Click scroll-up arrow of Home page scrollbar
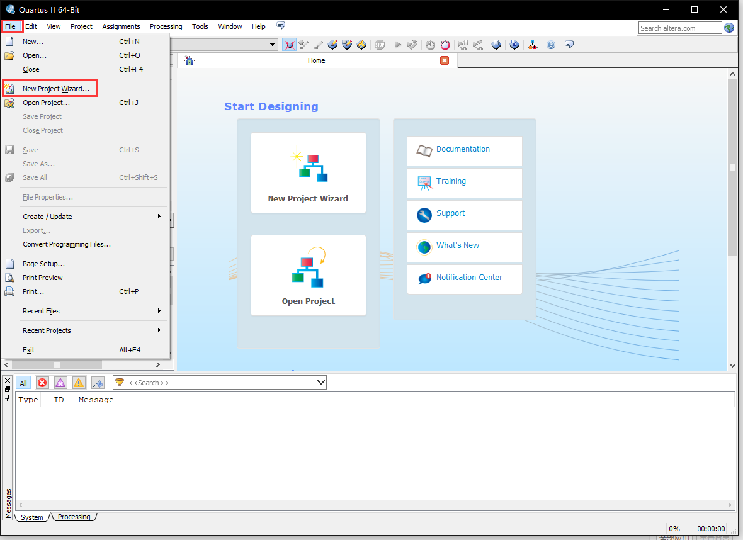743x541 pixels. [x=732, y=74]
